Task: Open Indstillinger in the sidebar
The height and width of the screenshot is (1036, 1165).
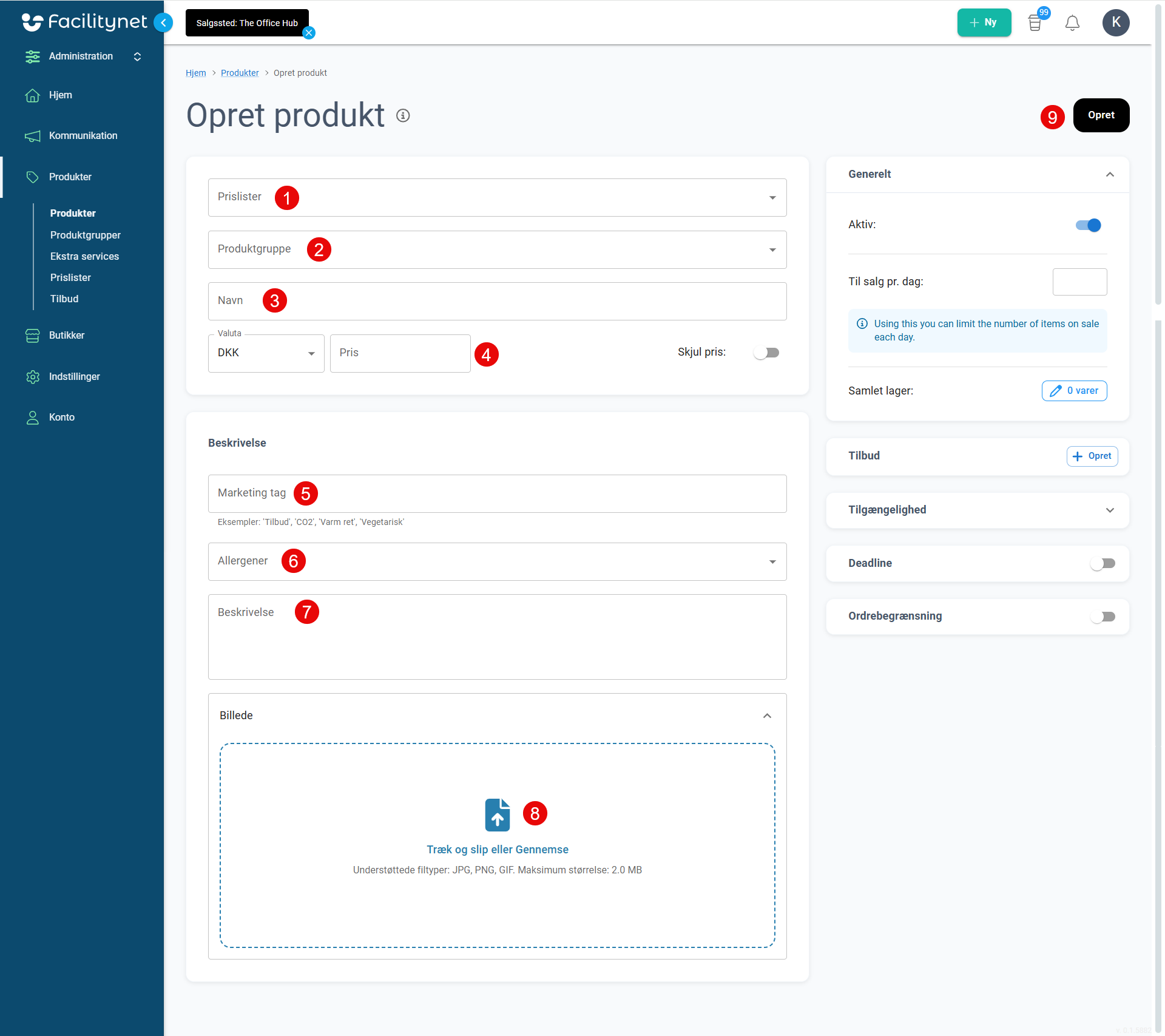Action: 75,377
